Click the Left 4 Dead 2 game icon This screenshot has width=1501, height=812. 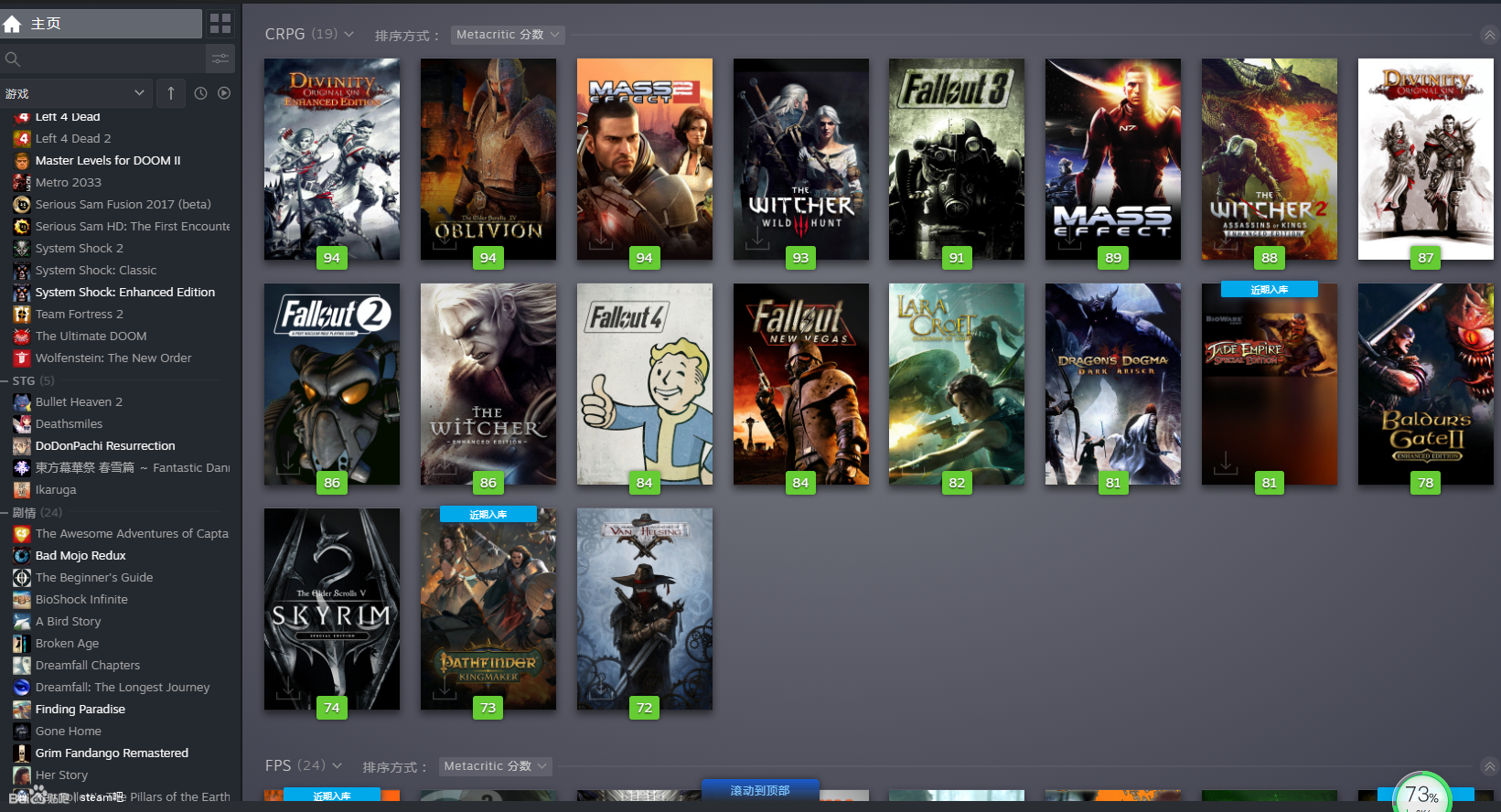click(22, 138)
